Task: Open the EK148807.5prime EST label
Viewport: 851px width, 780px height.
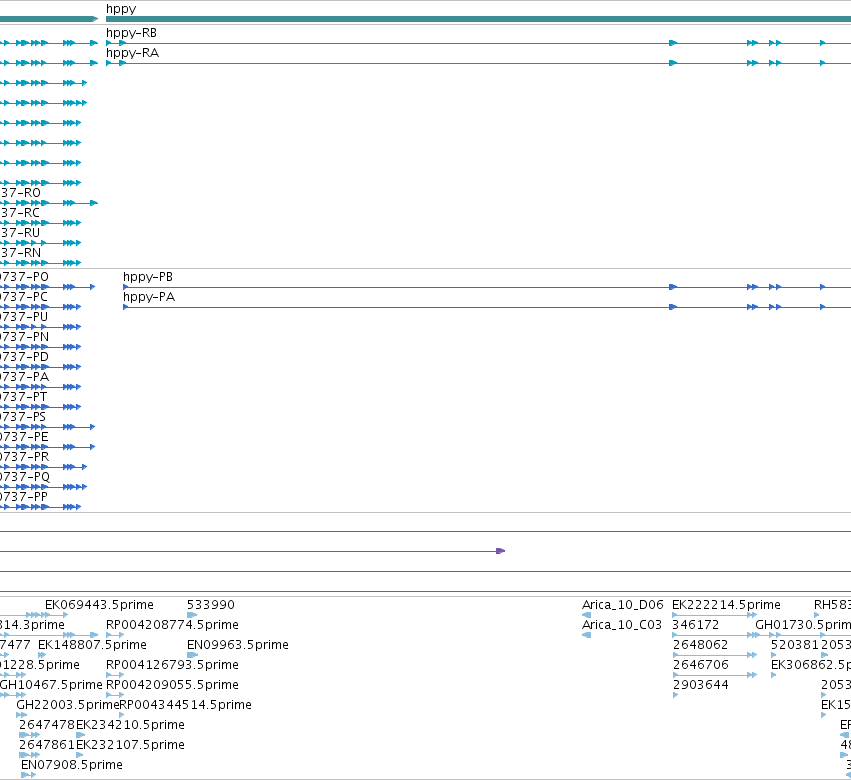Action: 92,645
